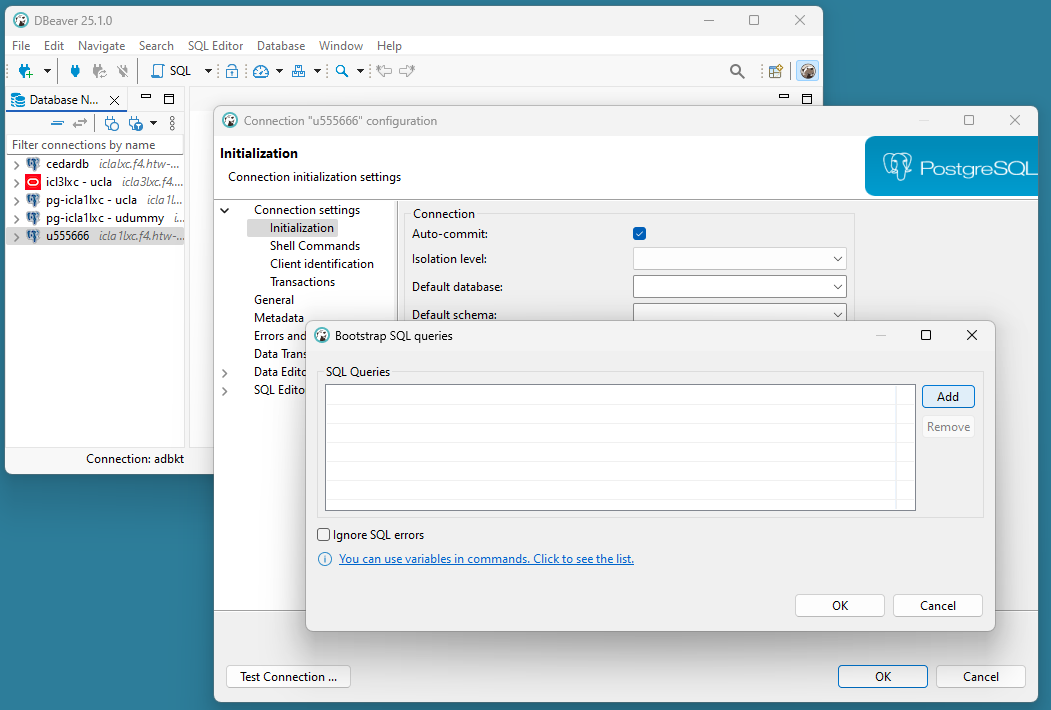Click the Reconnect plug icon in toolbar
The image size is (1051, 710).
pyautogui.click(x=99, y=71)
